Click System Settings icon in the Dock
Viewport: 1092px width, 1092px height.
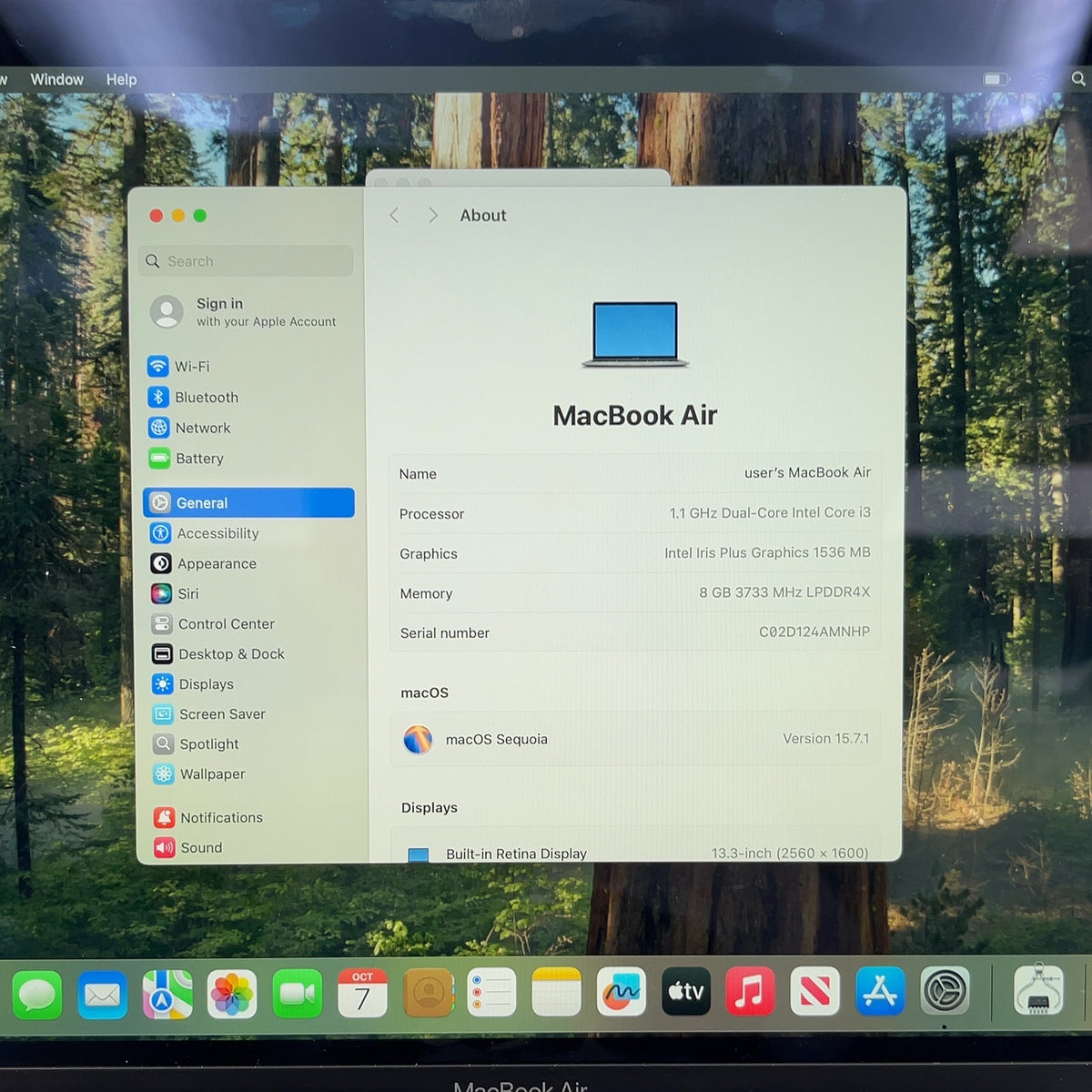945,990
